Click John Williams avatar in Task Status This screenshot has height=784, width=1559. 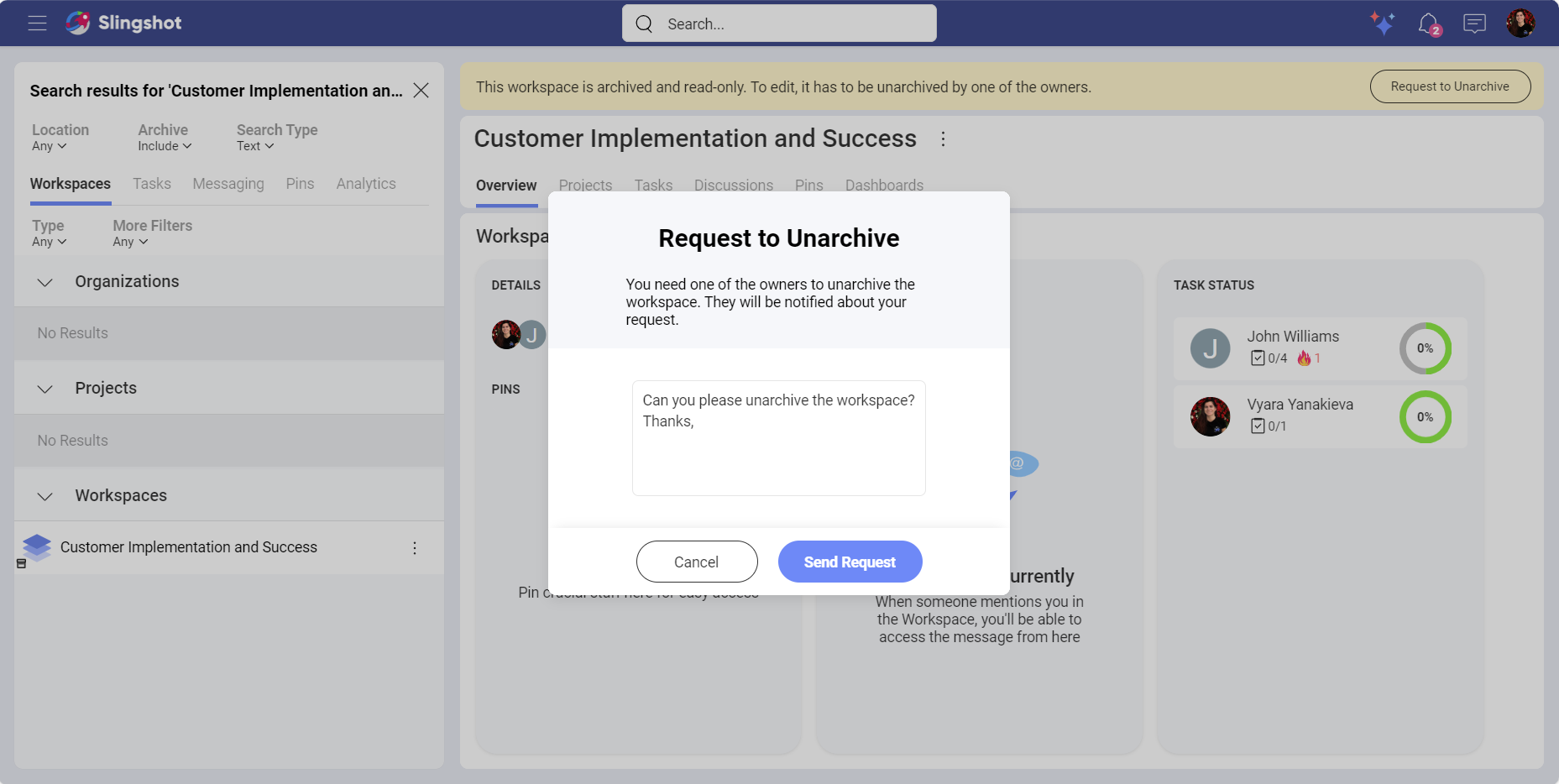(x=1210, y=348)
